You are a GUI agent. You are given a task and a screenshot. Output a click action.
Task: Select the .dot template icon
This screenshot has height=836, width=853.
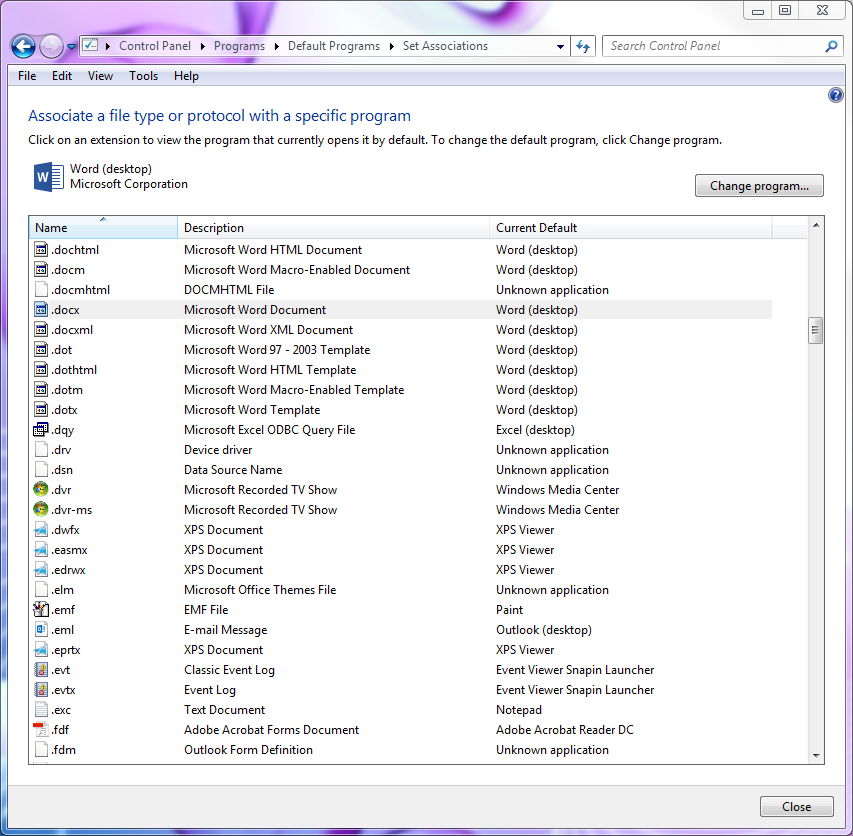tap(41, 350)
